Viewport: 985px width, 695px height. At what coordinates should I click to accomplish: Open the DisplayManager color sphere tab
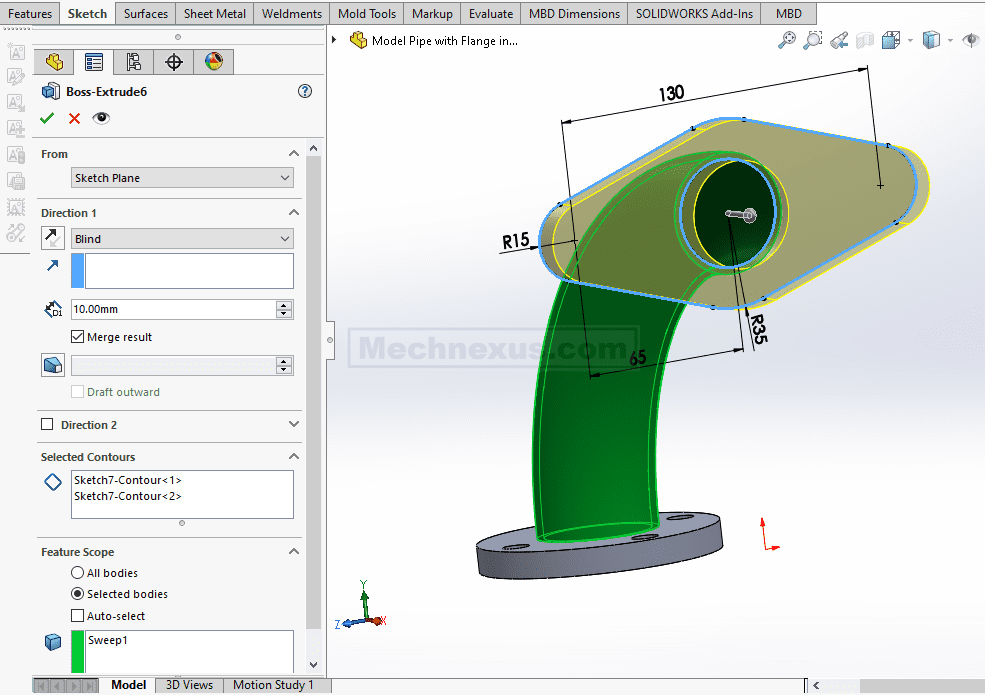click(214, 62)
